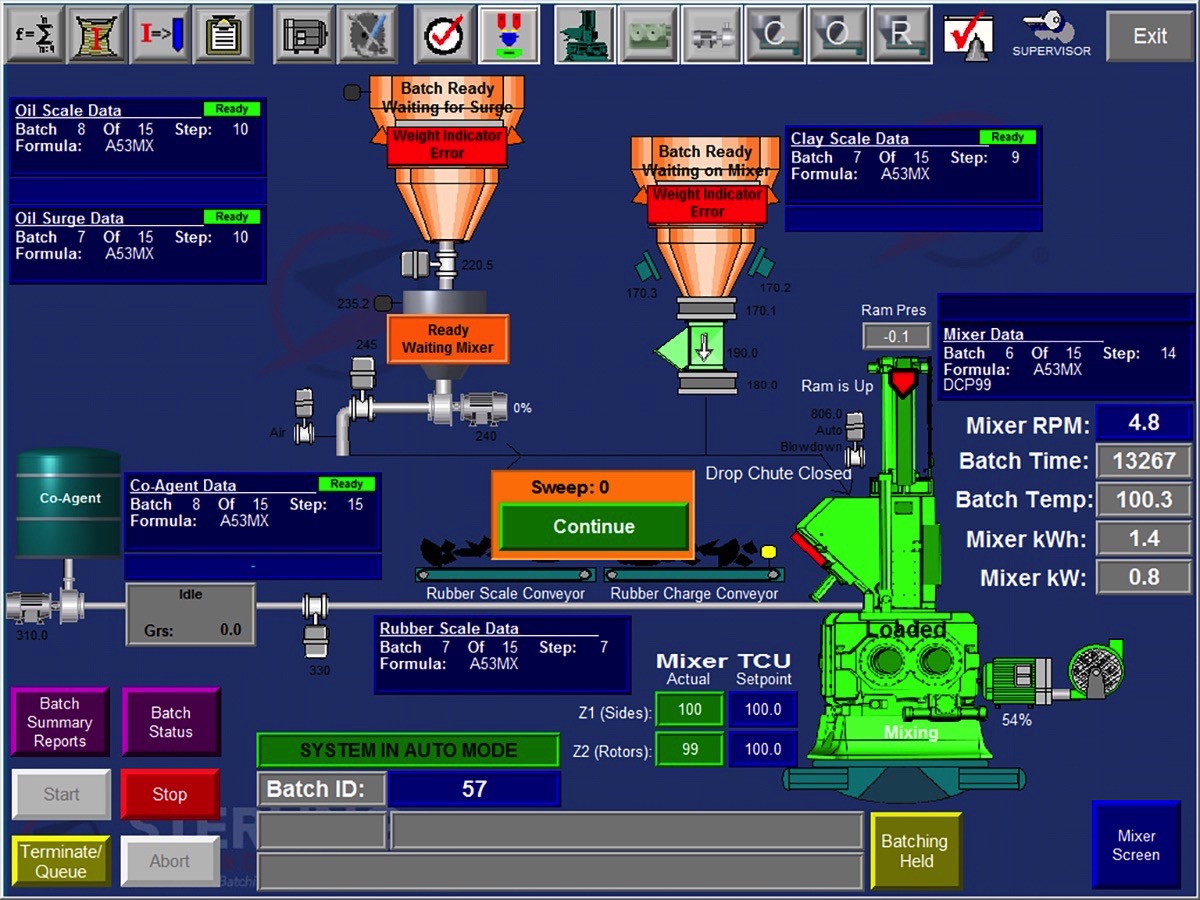This screenshot has width=1200, height=900.
Task: Select the Z1 Sides setpoint 100.0 field
Action: [763, 709]
